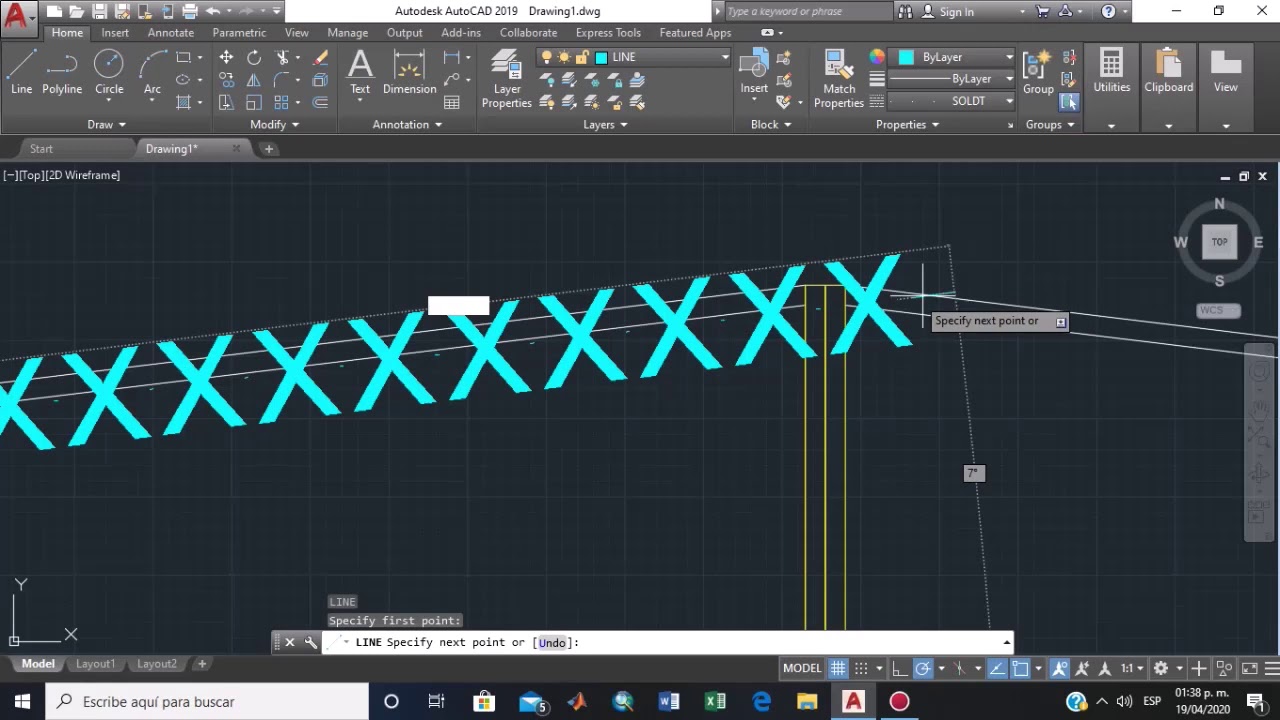Open Excel from Windows taskbar
This screenshot has height=720, width=1280.
point(714,701)
